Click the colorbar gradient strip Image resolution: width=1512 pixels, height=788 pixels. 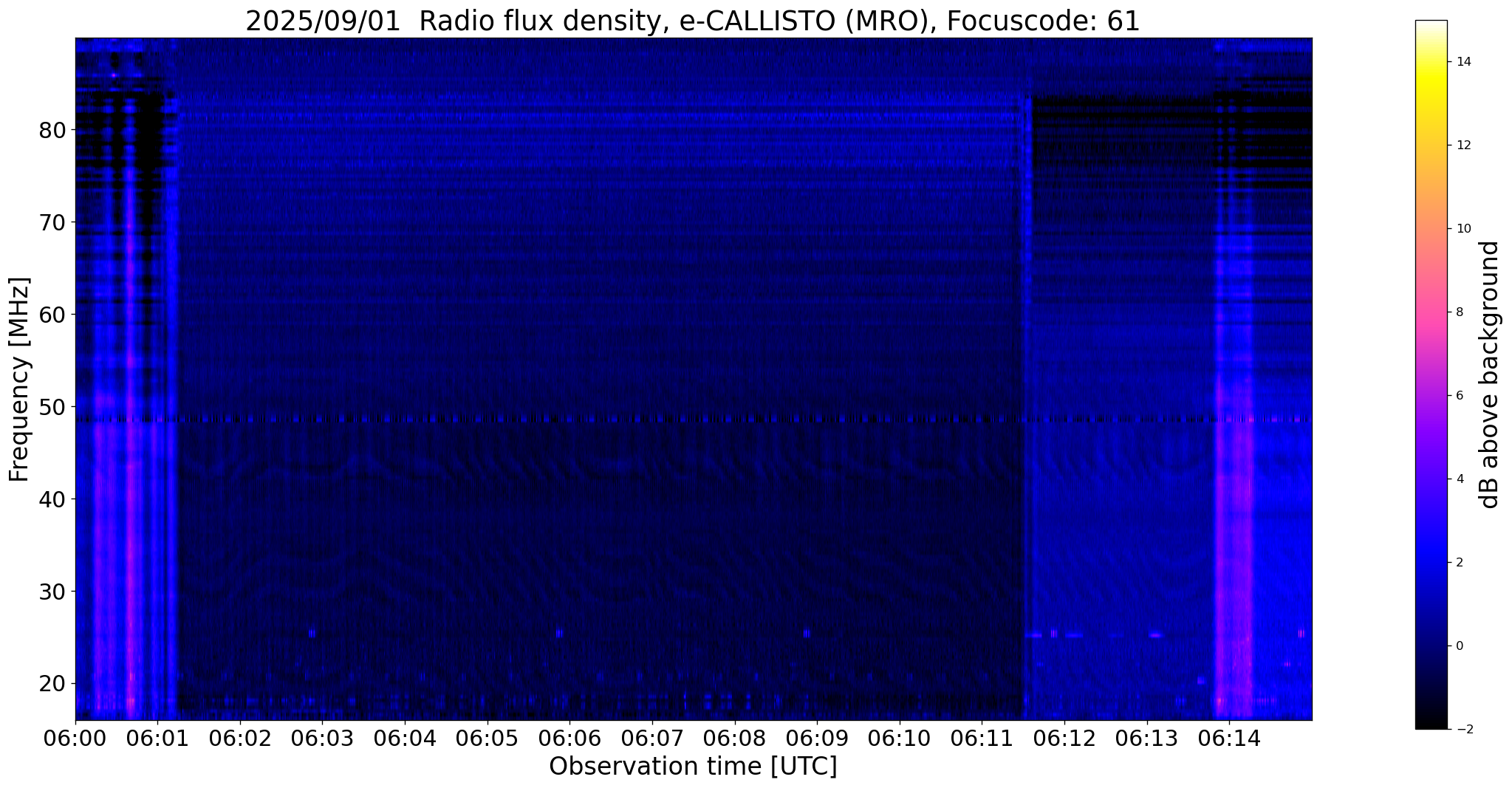[x=1431, y=374]
